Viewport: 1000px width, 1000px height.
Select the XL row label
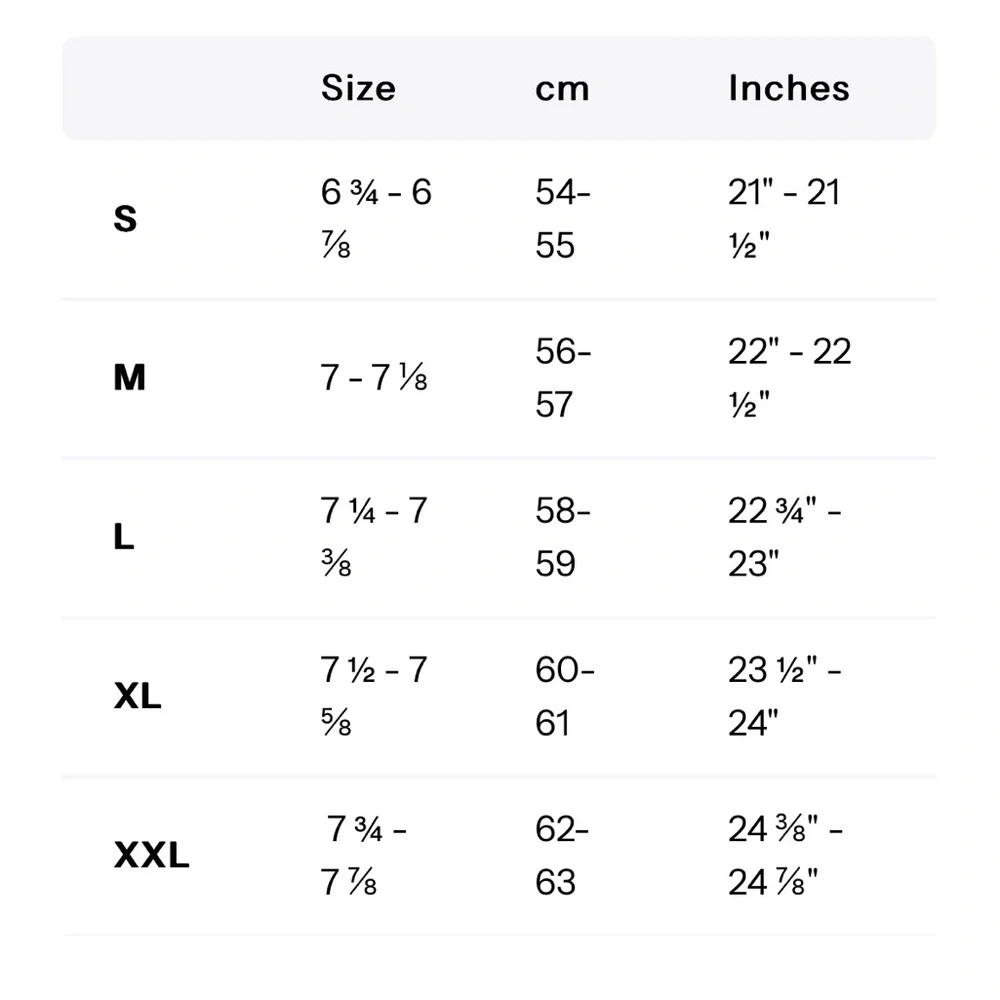137,696
